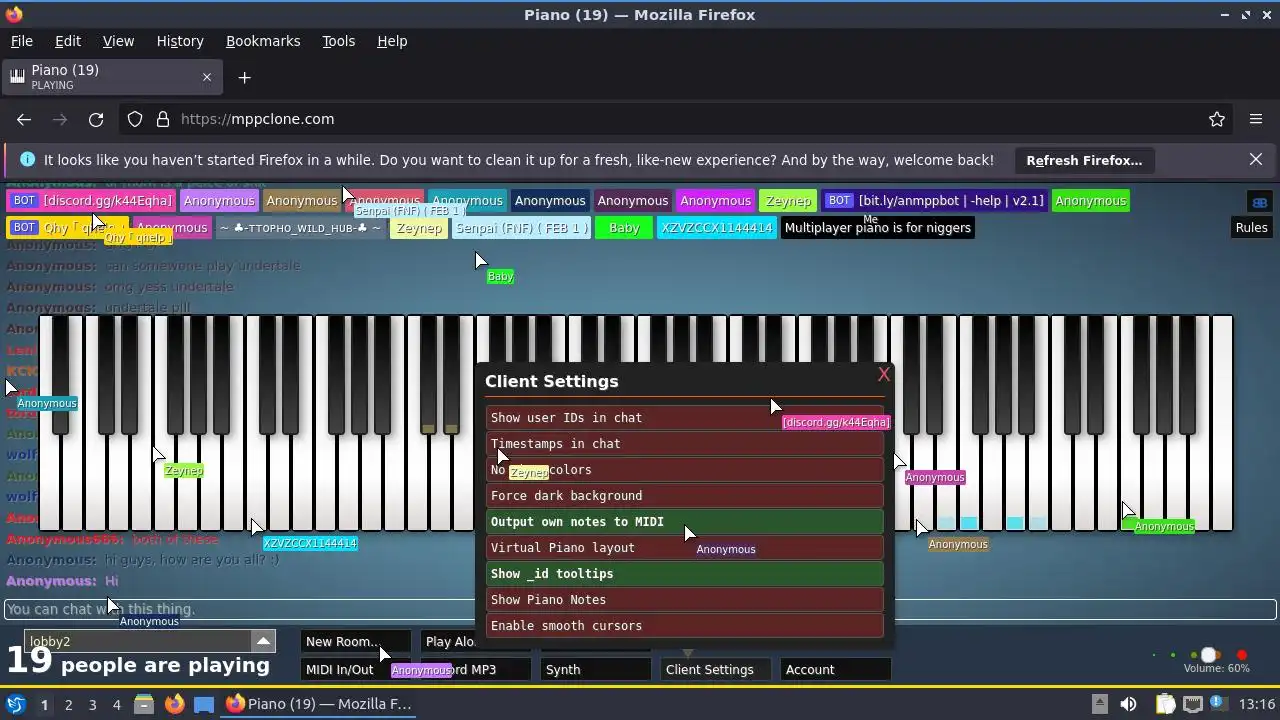Image resolution: width=1280 pixels, height=720 pixels.
Task: Reload the mppclone.com page
Action: point(96,119)
